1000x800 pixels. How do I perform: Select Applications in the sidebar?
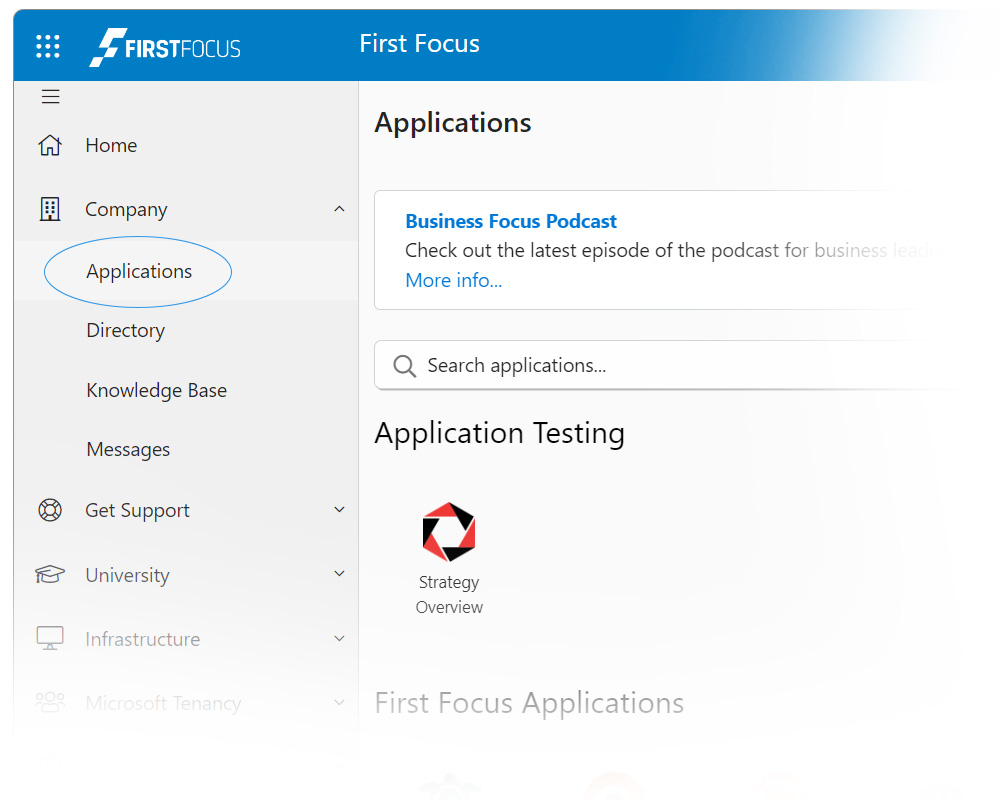pos(138,271)
